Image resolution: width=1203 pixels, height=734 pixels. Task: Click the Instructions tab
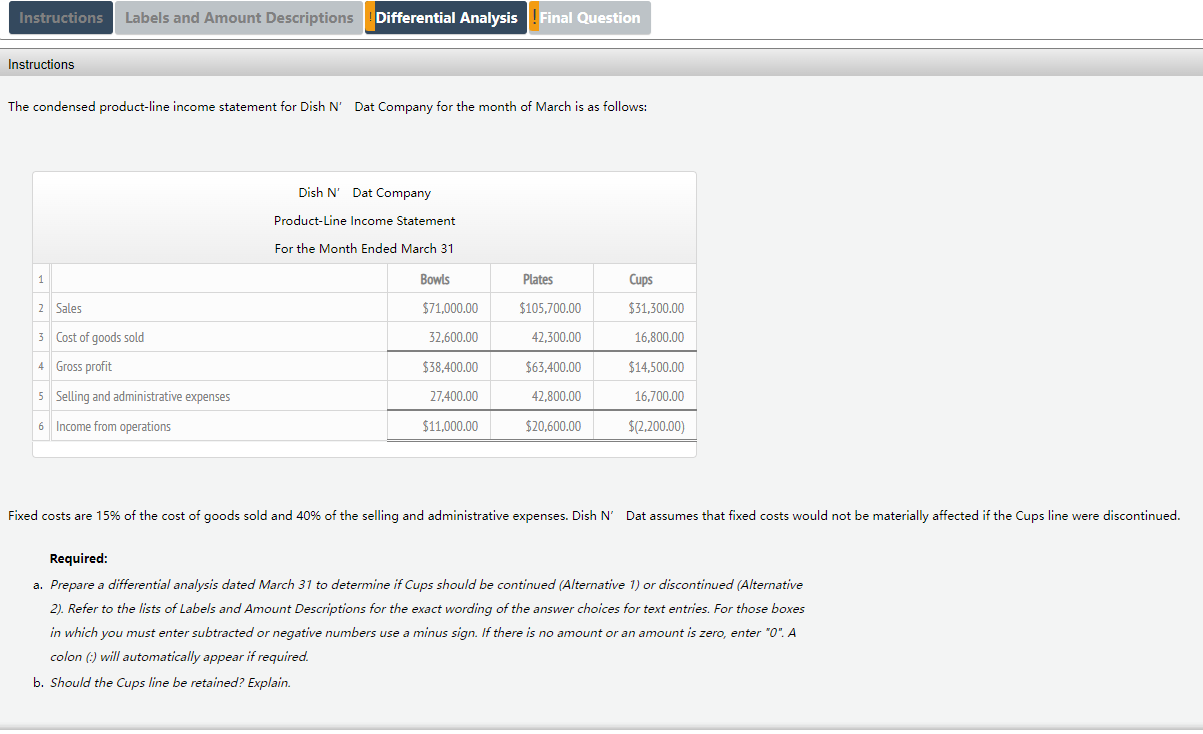pyautogui.click(x=60, y=17)
